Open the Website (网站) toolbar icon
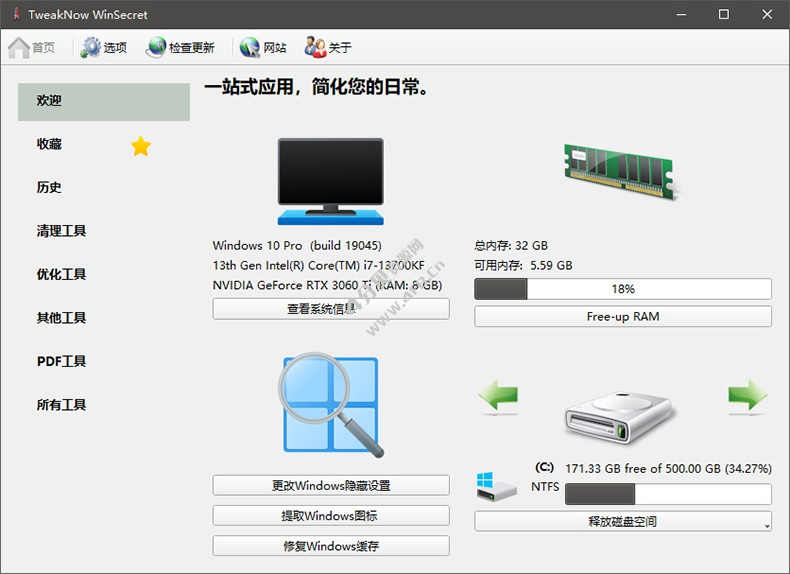Screen dimensions: 790x574 (x=250, y=47)
